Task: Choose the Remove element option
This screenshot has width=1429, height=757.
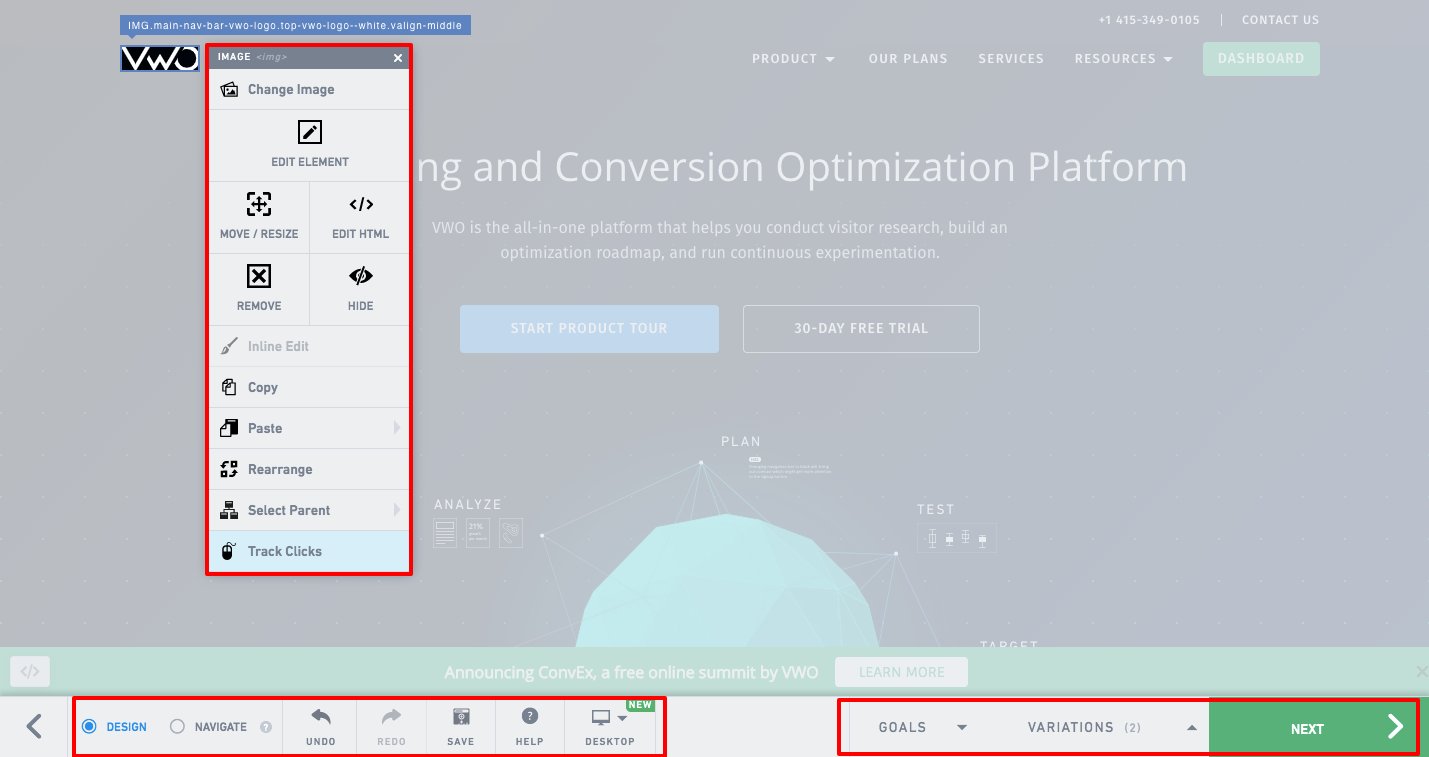Action: [259, 289]
